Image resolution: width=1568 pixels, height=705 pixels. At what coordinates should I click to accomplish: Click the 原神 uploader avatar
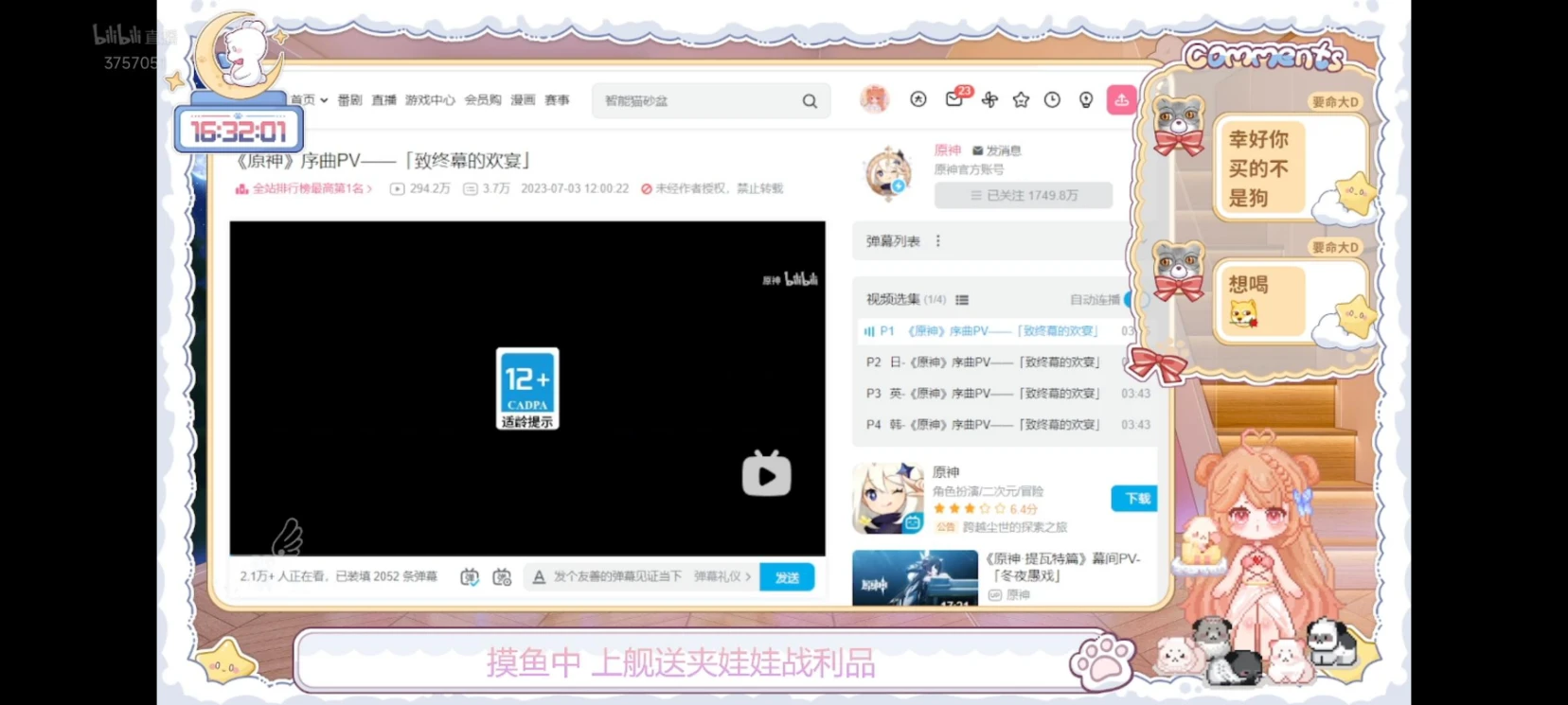tap(888, 174)
